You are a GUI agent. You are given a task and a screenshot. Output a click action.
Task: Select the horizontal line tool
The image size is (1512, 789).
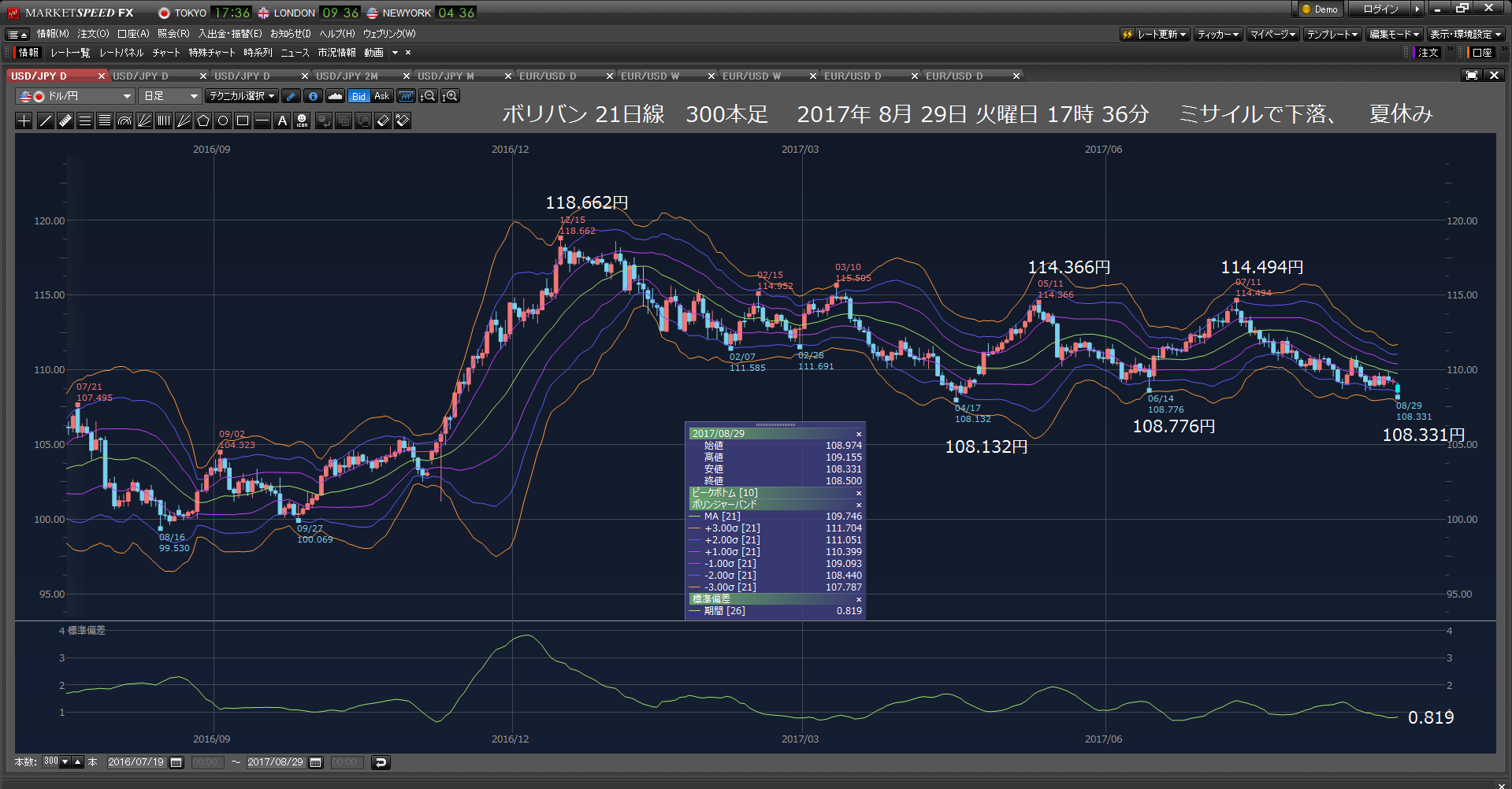(262, 120)
